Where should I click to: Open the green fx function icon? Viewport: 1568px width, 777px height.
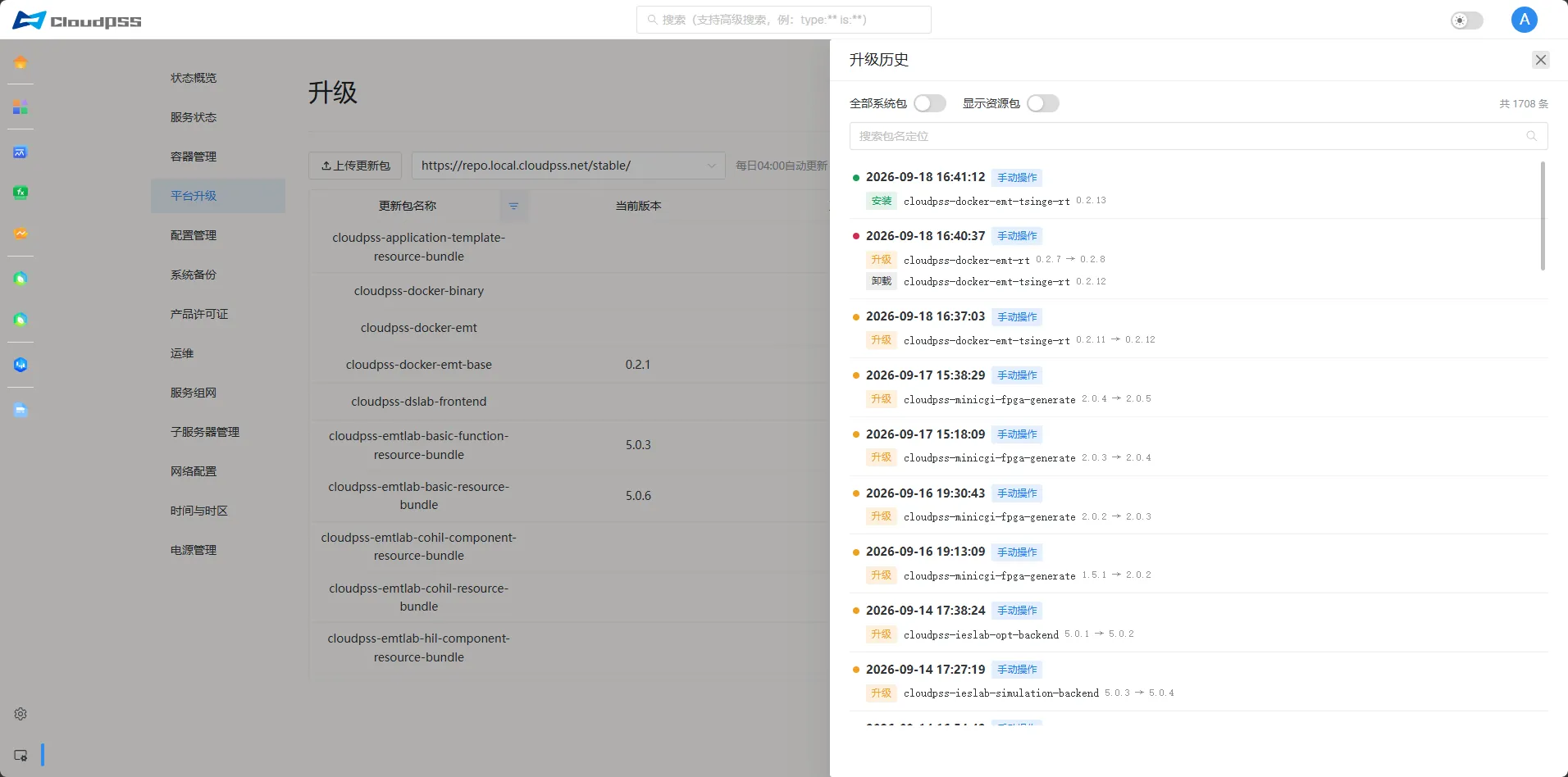click(21, 193)
